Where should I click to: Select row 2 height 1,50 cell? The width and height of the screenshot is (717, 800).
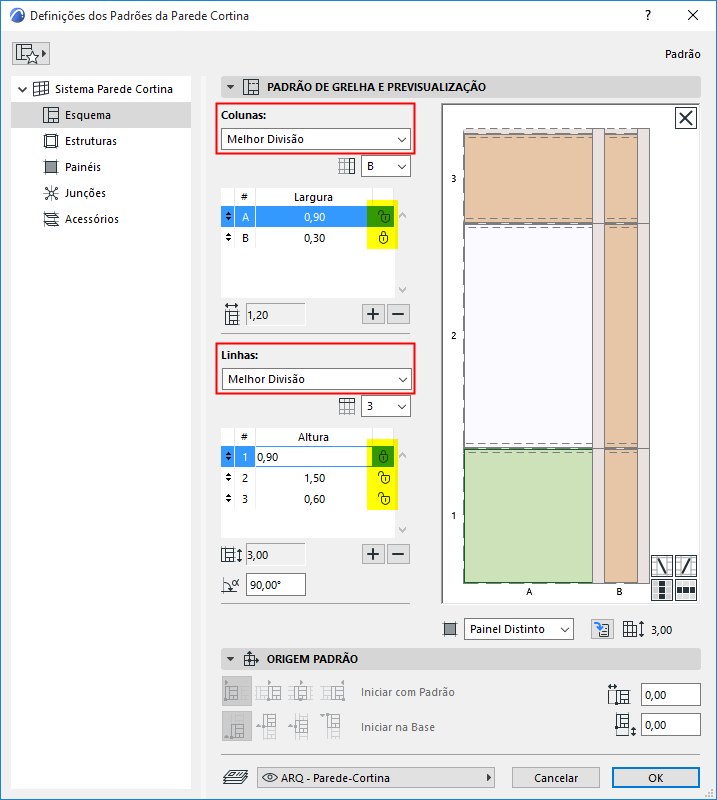coord(314,478)
